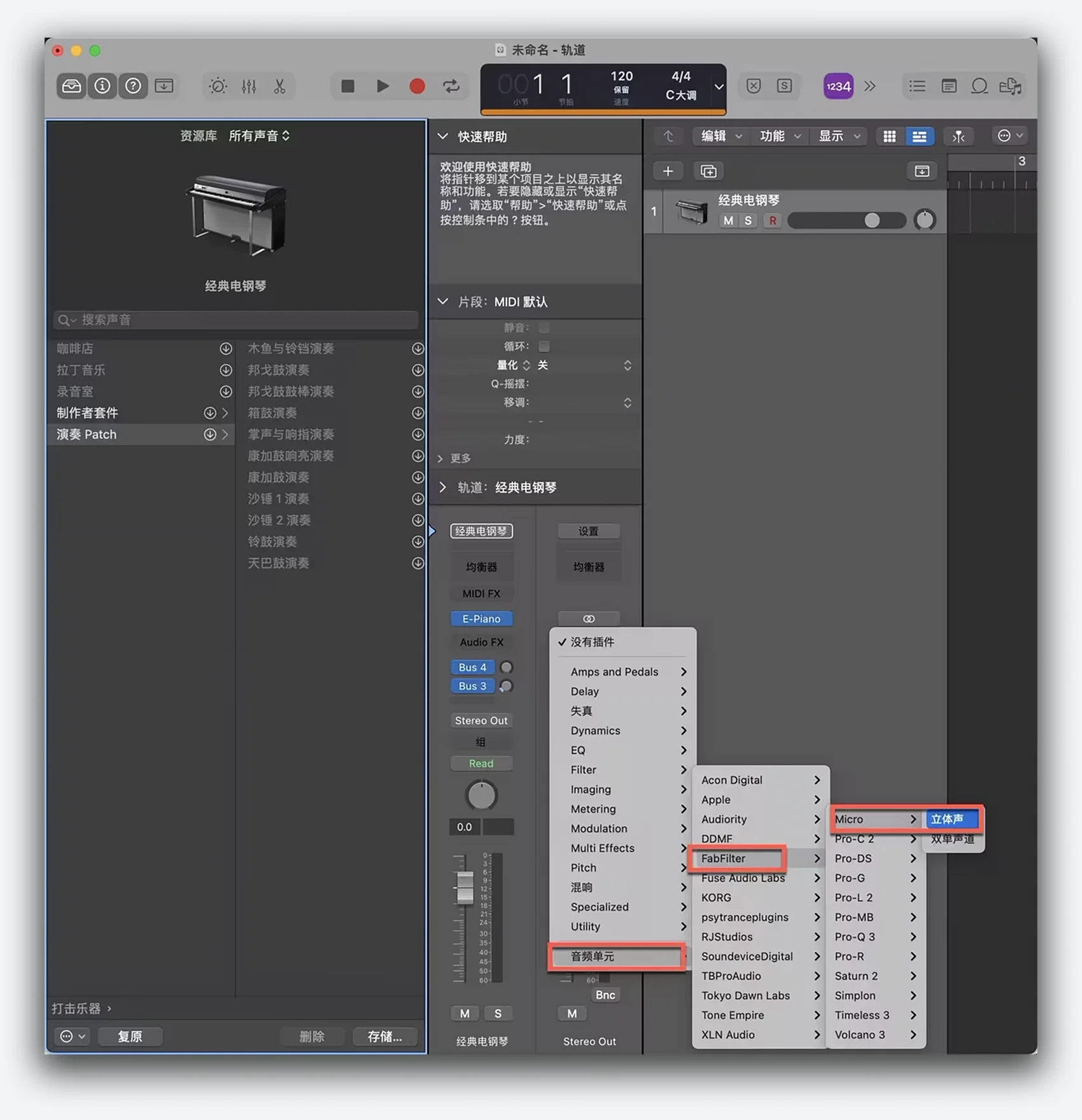Screen dimensions: 1082x1120
Task: Click the 搜索声音 search field
Action: point(236,319)
